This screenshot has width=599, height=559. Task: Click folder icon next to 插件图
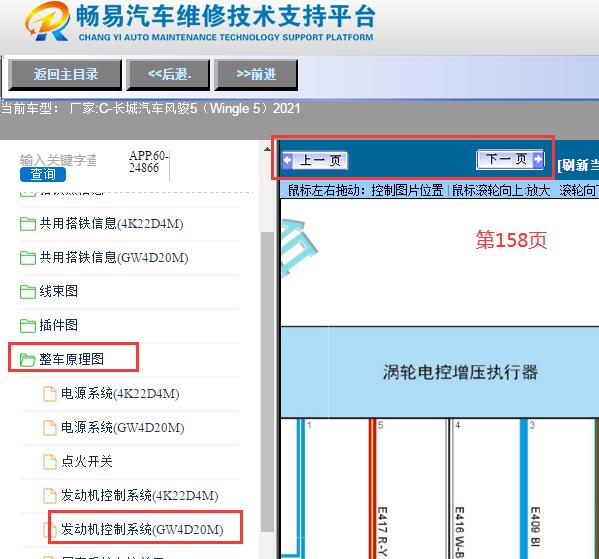pyautogui.click(x=28, y=326)
